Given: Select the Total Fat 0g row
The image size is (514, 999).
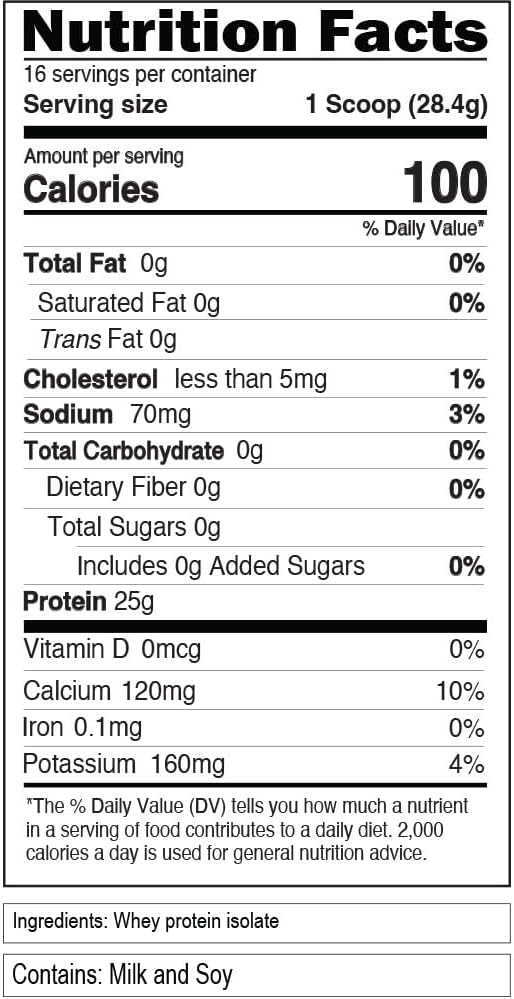Looking at the screenshot, I should coord(255,264).
